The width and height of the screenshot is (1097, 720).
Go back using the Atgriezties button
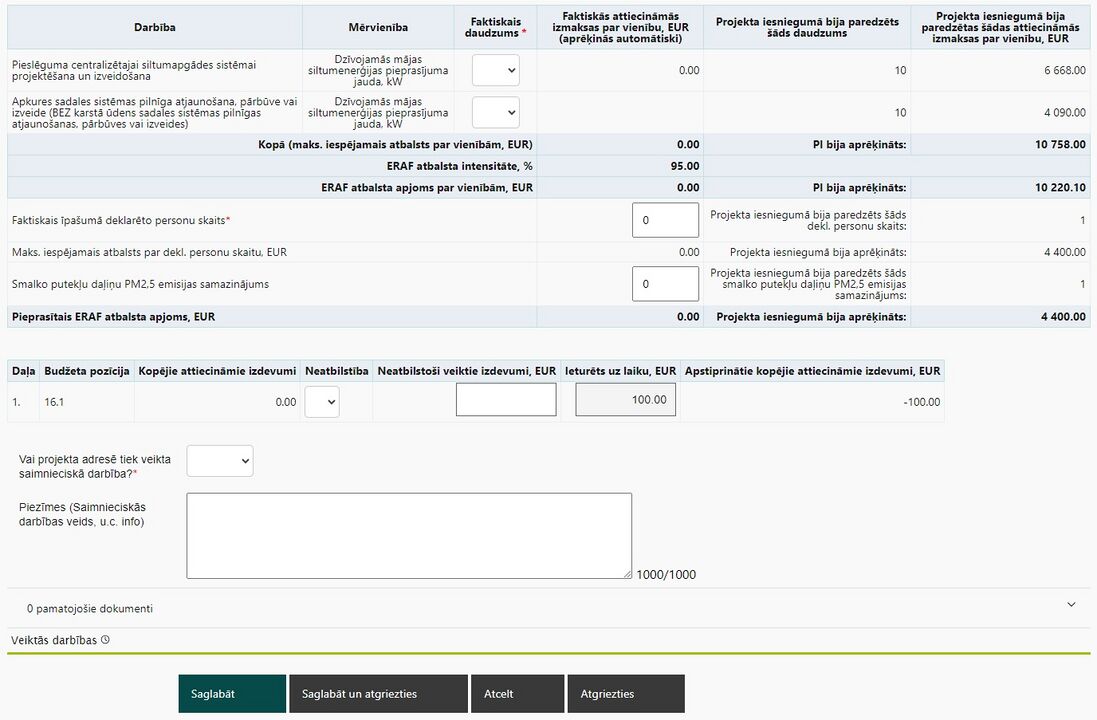click(x=625, y=693)
